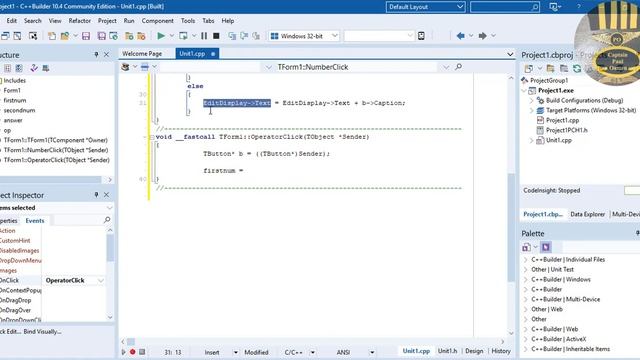The width and height of the screenshot is (640, 360).
Task: Click the search magnifier beside TForm1::NumberClick
Action: [x=458, y=67]
